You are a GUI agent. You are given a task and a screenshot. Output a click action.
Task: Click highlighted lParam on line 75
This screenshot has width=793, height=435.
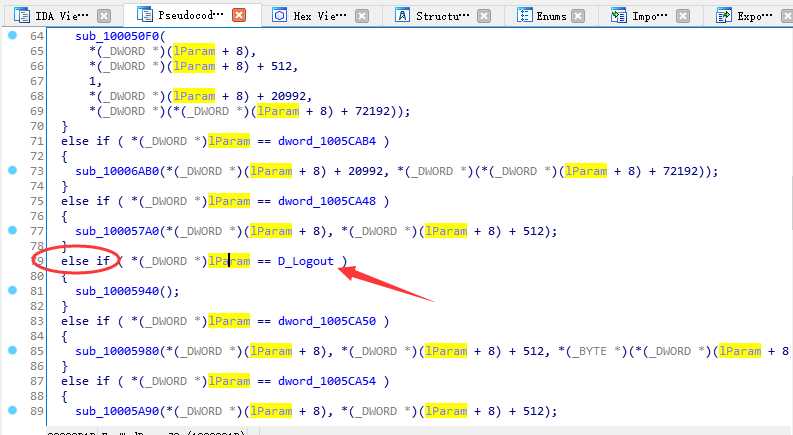[x=229, y=201]
